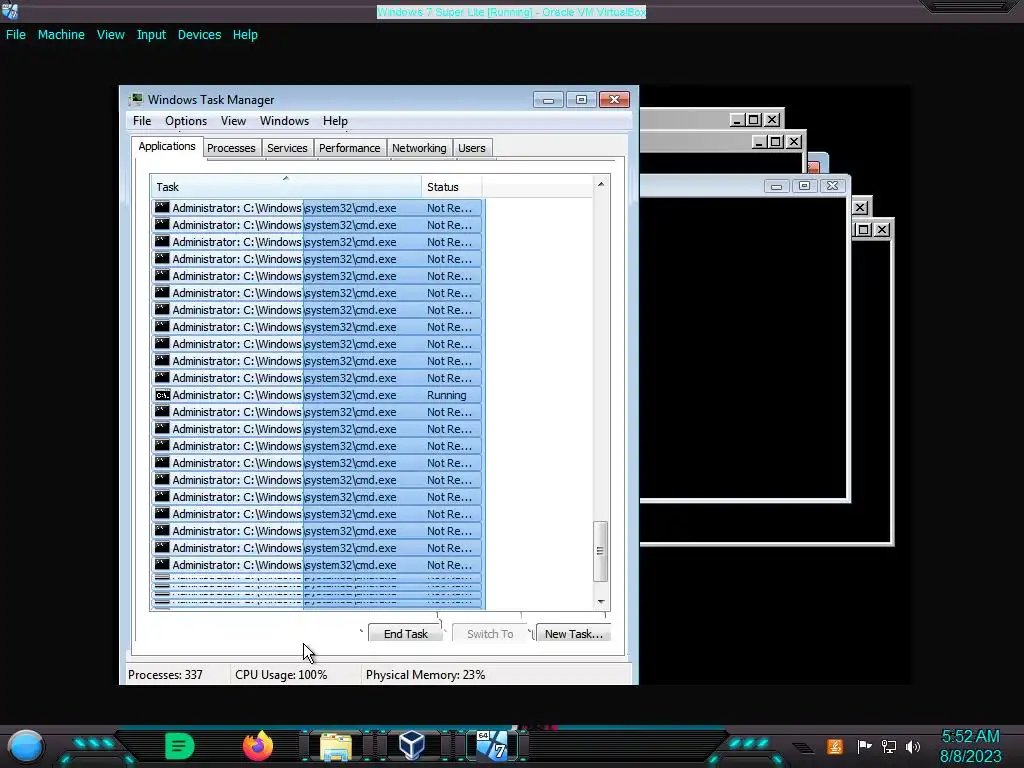This screenshot has width=1024, height=768.
Task: Open the network tray icon
Action: (x=889, y=746)
